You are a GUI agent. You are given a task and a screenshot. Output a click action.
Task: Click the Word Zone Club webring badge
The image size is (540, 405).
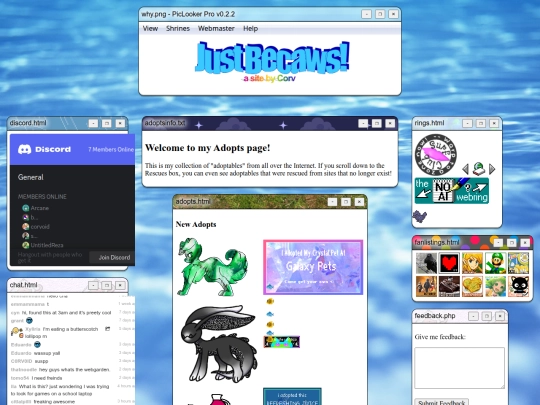coord(436,155)
